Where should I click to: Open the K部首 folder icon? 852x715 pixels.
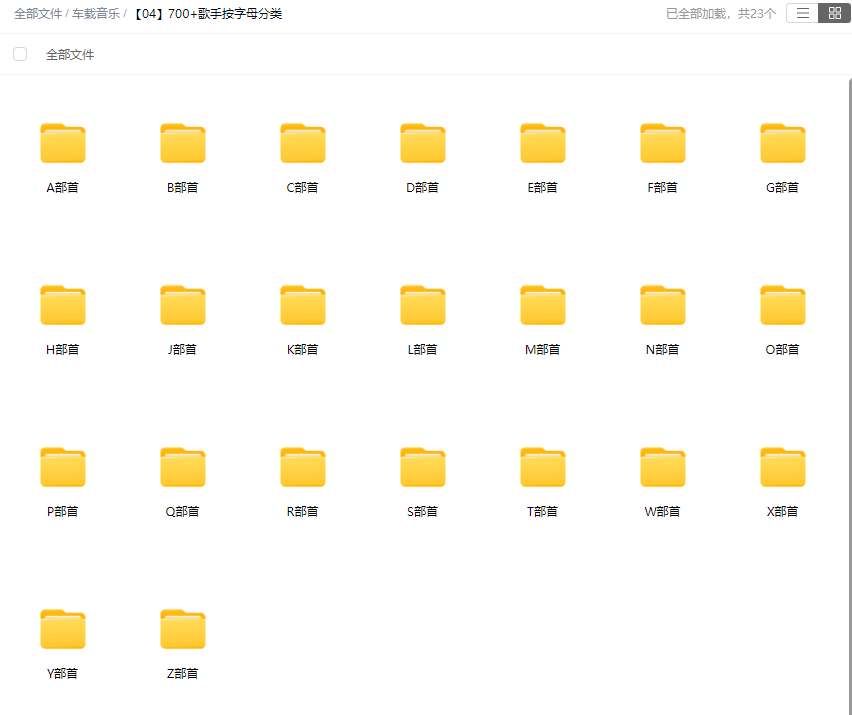(x=303, y=305)
